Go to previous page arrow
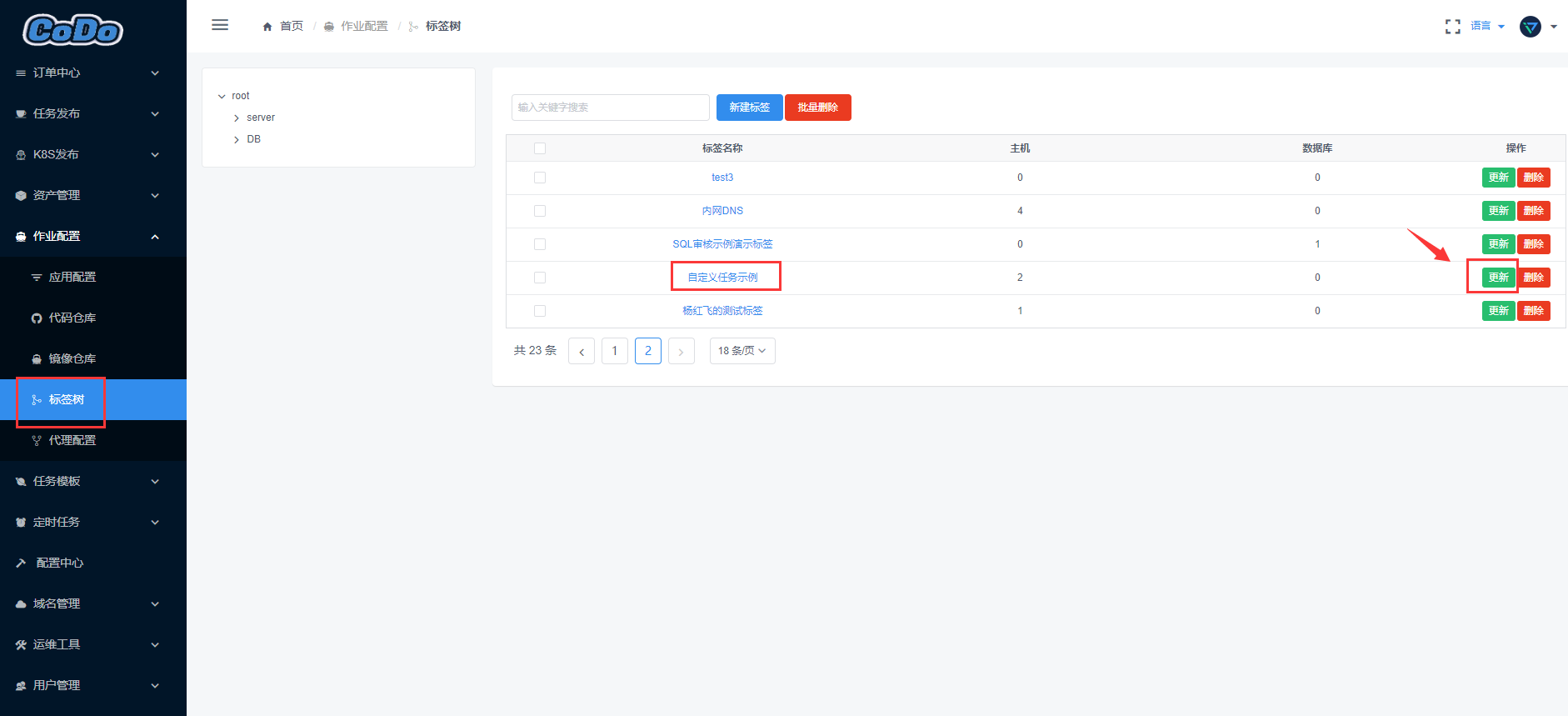1568x716 pixels. 582,351
